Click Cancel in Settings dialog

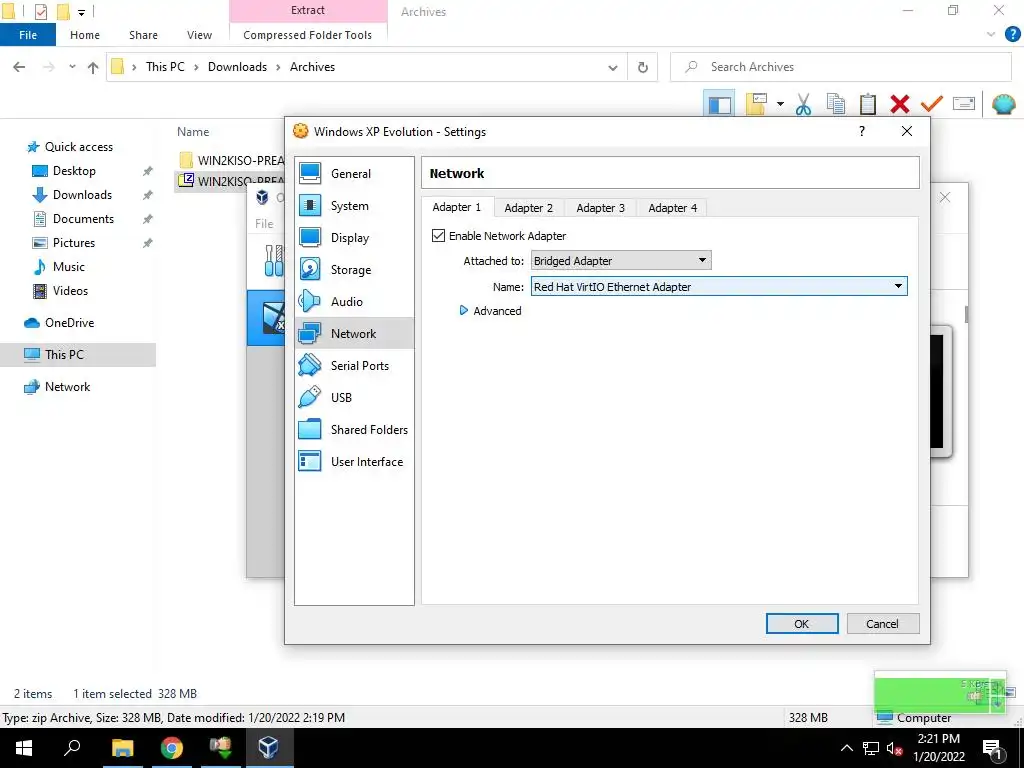pos(882,624)
